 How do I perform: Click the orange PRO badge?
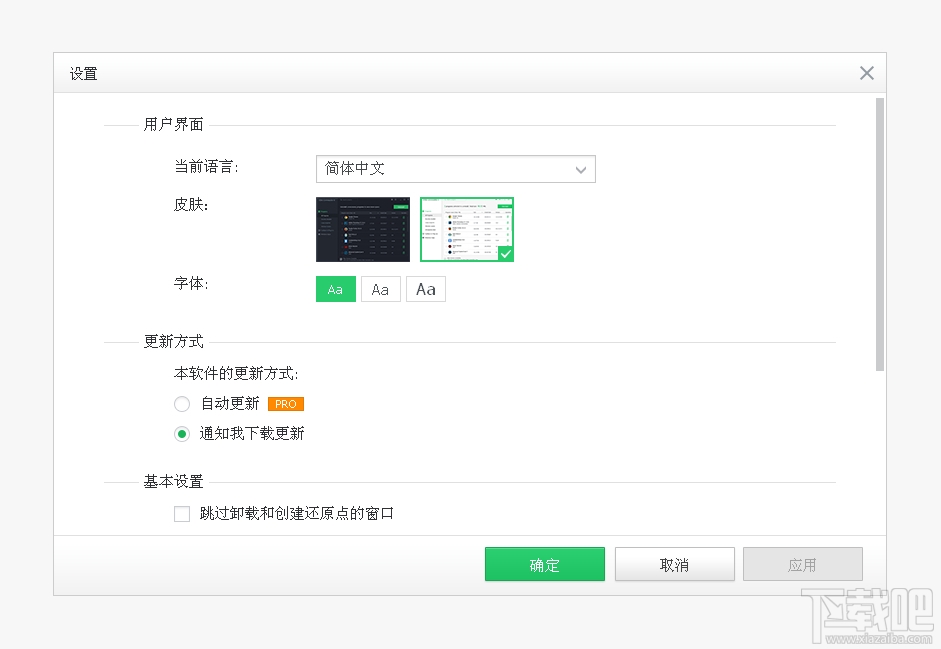(286, 404)
